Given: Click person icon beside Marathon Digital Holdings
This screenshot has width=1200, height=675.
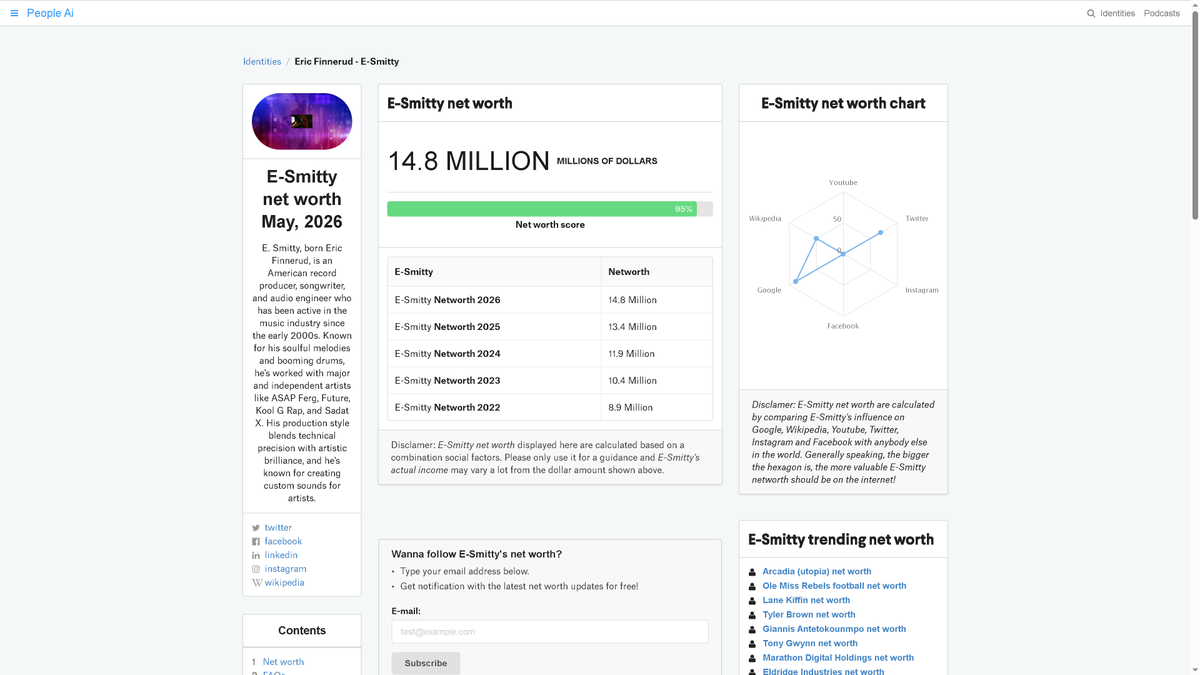Looking at the screenshot, I should [x=753, y=658].
